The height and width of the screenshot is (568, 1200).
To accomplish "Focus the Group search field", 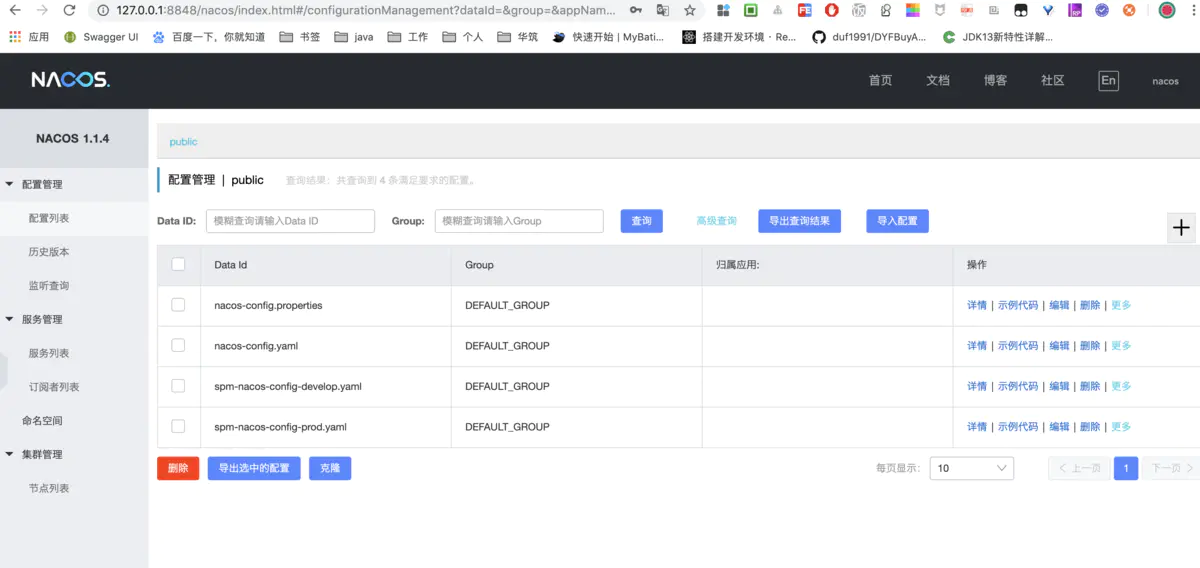I will (x=519, y=221).
